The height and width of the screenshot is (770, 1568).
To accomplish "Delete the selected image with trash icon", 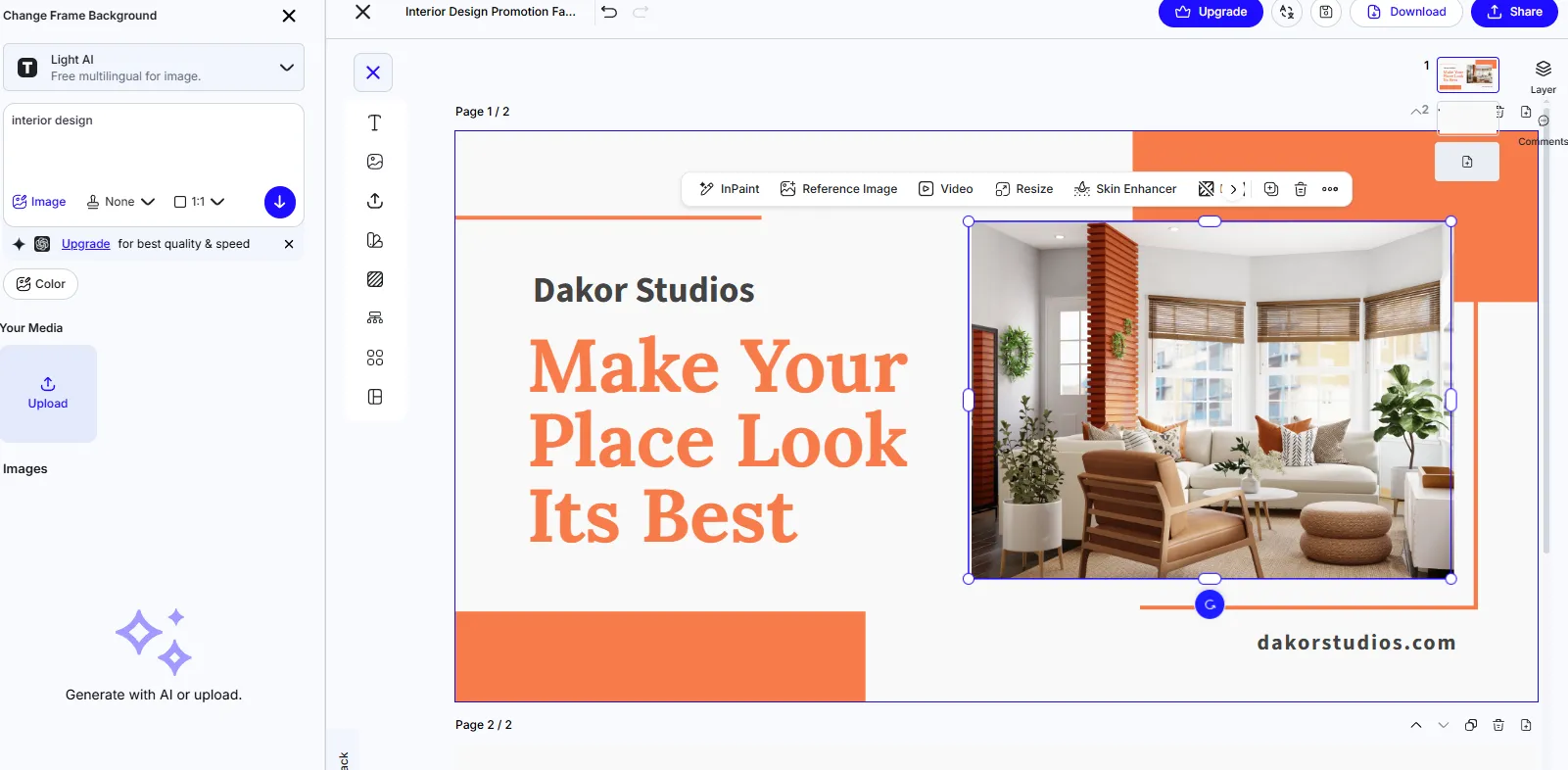I will coord(1301,189).
